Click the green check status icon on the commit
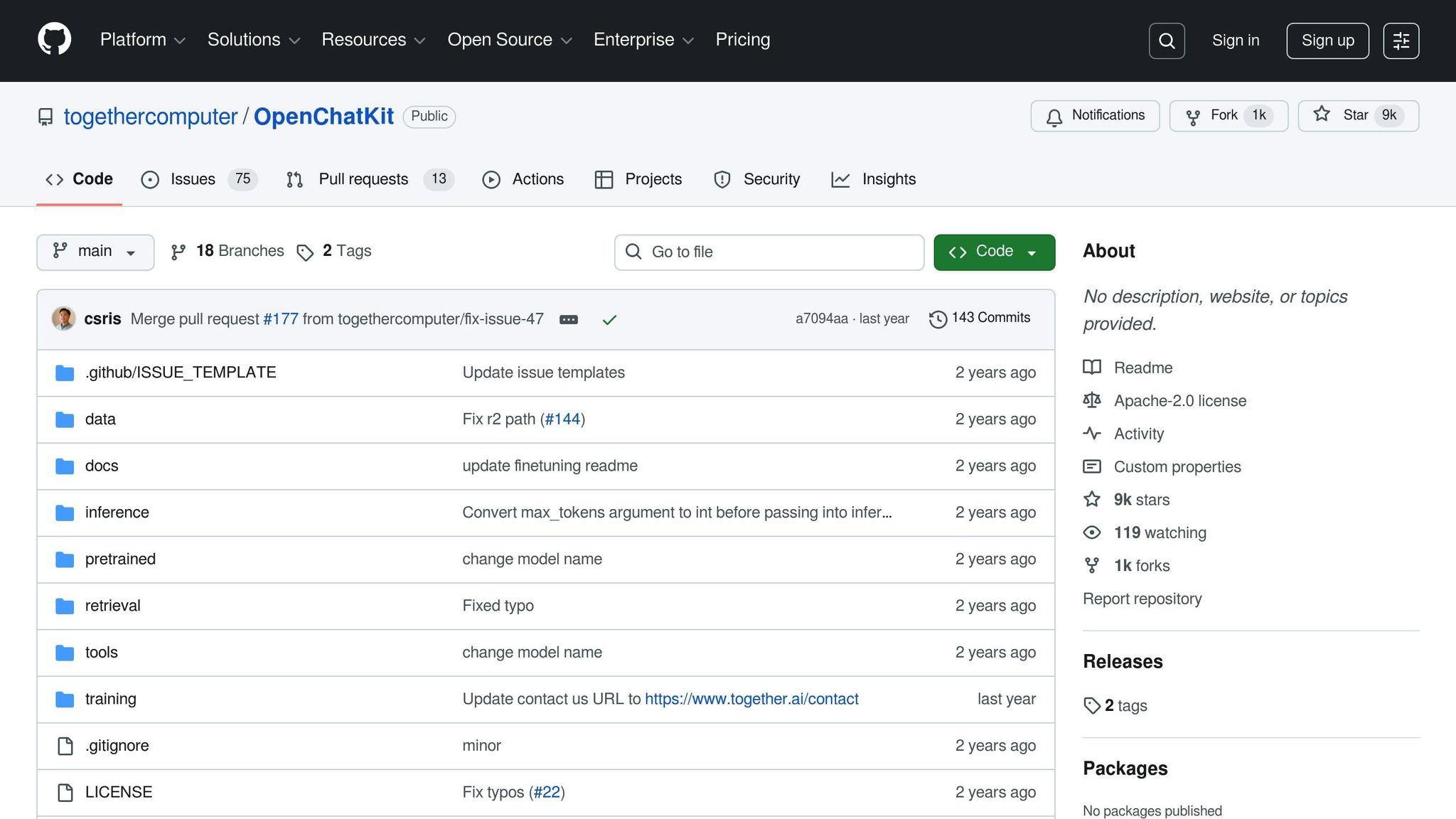The height and width of the screenshot is (819, 1456). pos(609,319)
